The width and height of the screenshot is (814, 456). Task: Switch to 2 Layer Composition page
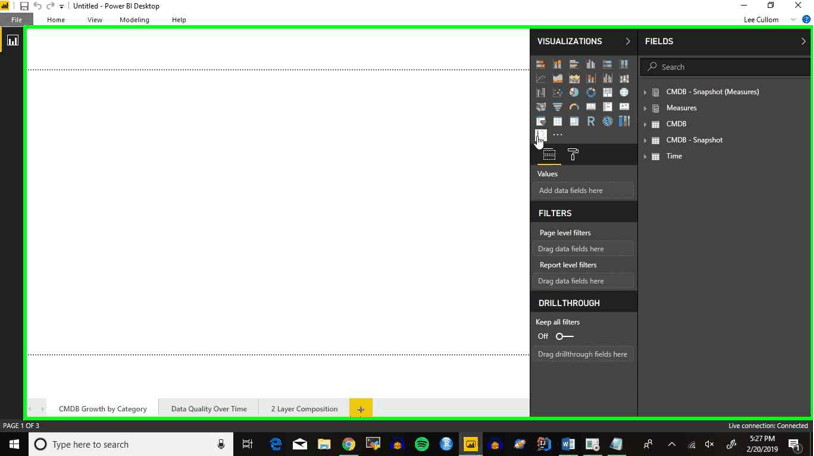(304, 409)
